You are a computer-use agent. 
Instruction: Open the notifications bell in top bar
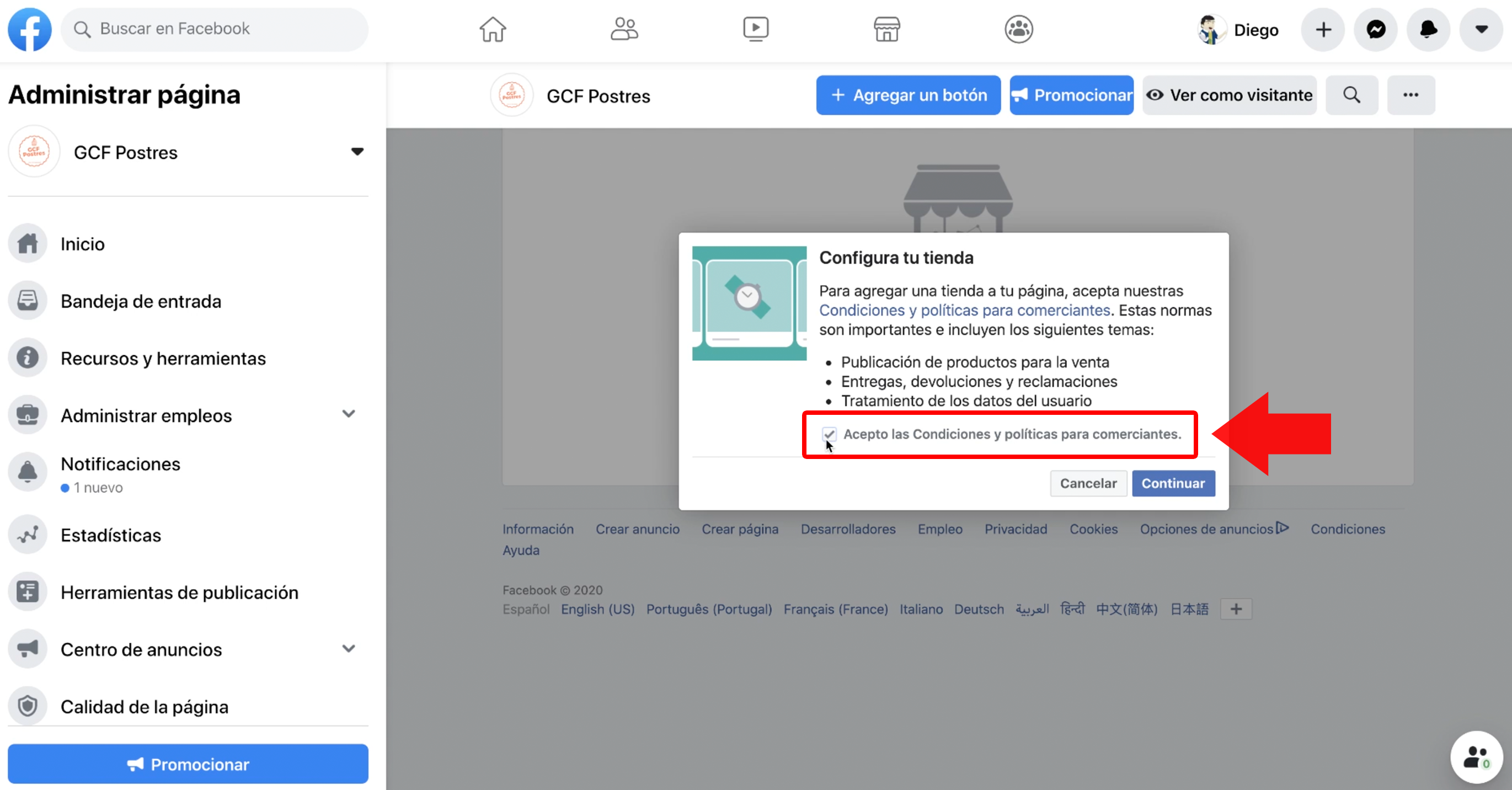click(1429, 29)
